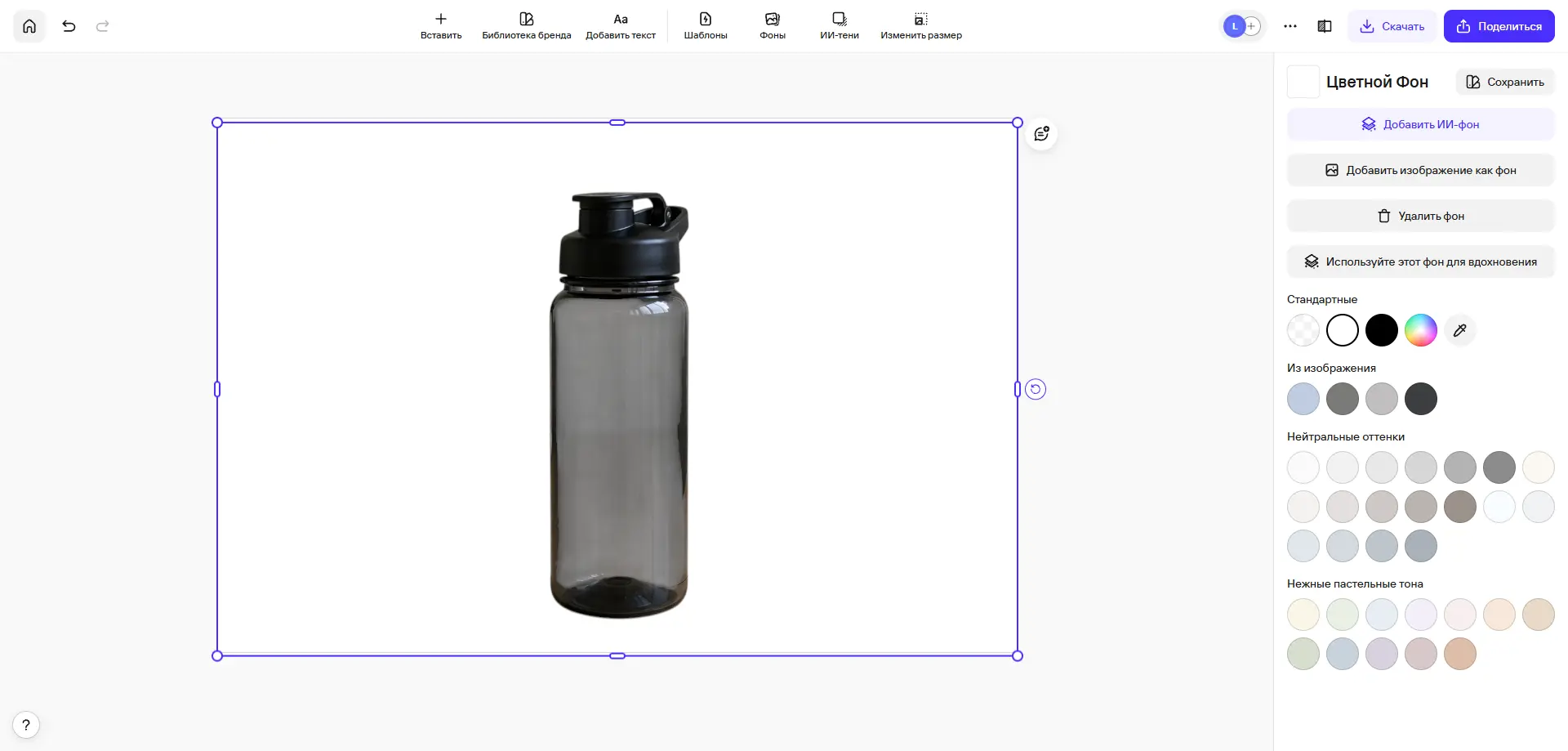Click Удалить фон button
The height and width of the screenshot is (751, 1568).
click(1421, 216)
